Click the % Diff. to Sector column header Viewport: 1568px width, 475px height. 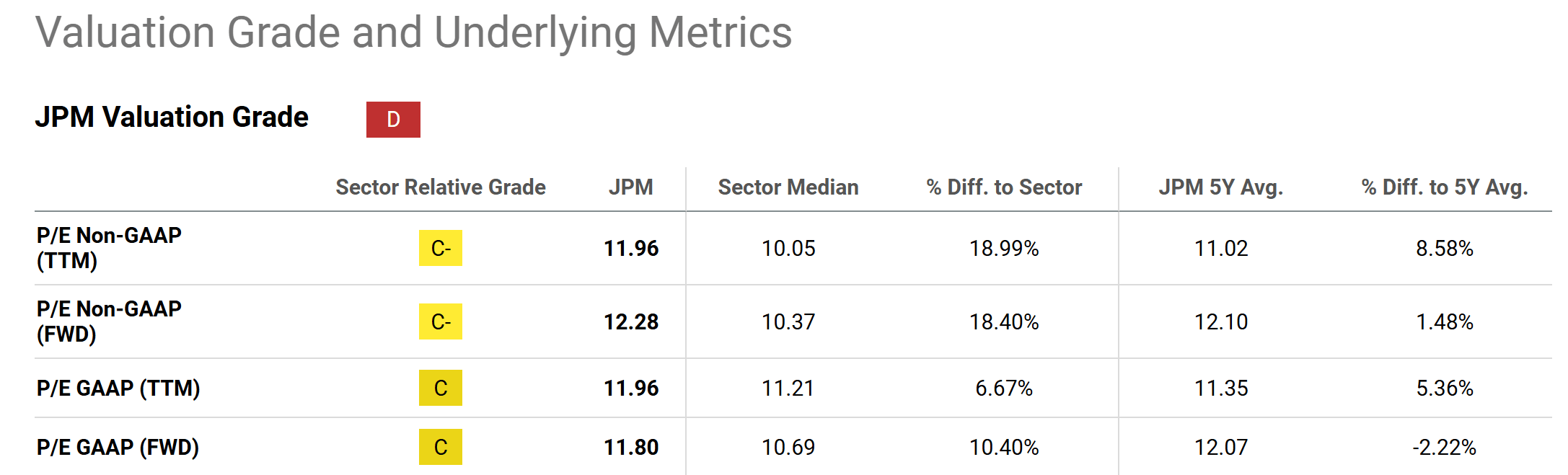pyautogui.click(x=1004, y=187)
